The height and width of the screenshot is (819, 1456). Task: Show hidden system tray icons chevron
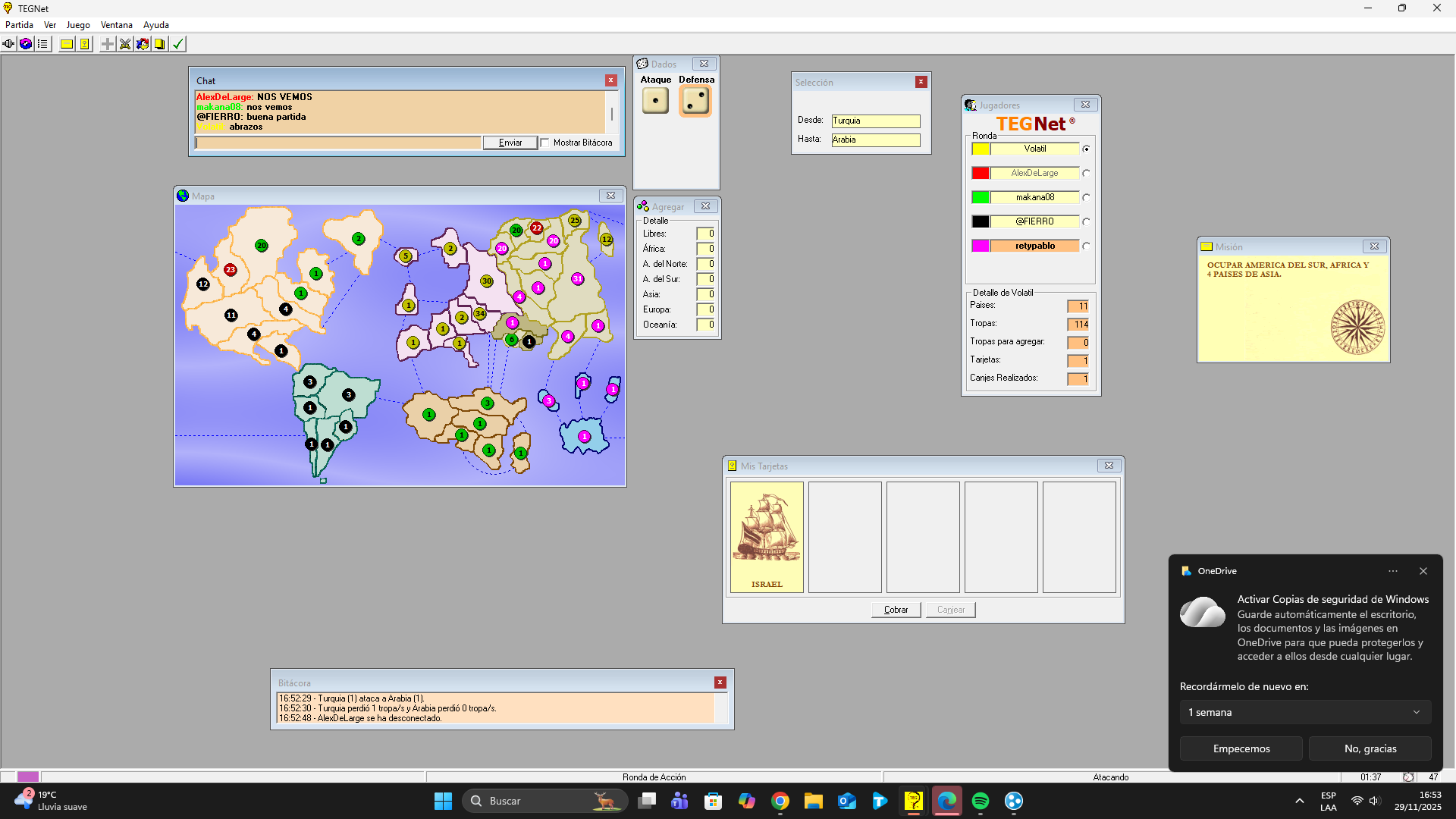(1299, 801)
